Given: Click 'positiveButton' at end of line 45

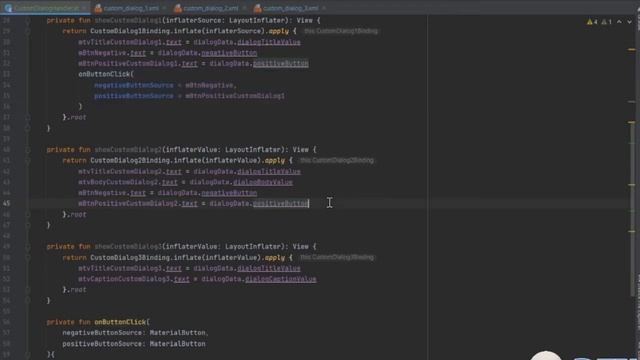Looking at the screenshot, I should [x=281, y=203].
